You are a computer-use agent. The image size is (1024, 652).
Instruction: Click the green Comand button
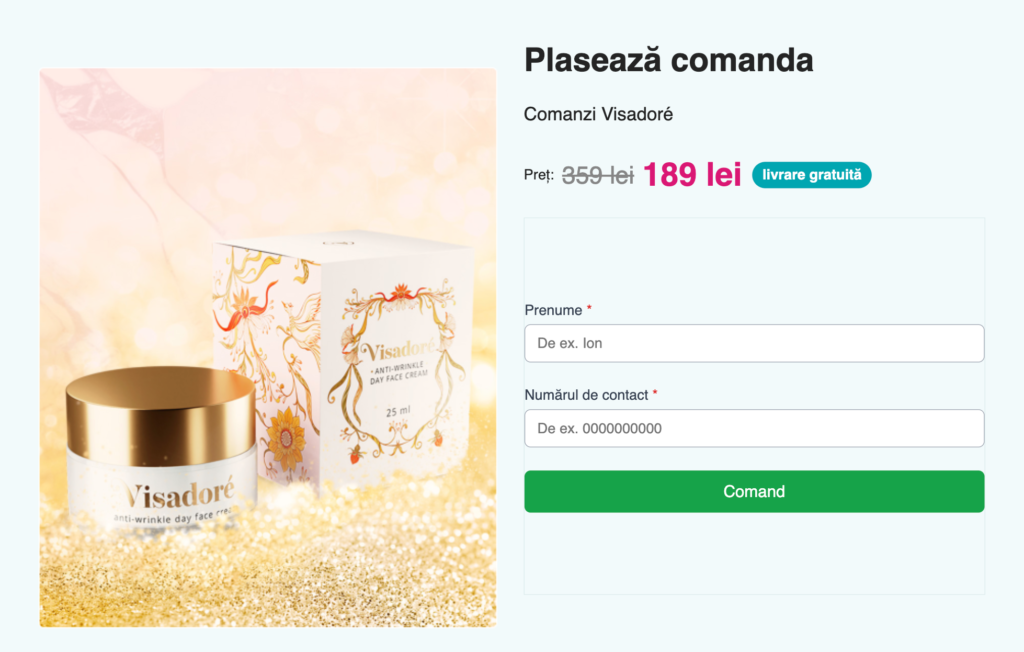(x=754, y=491)
